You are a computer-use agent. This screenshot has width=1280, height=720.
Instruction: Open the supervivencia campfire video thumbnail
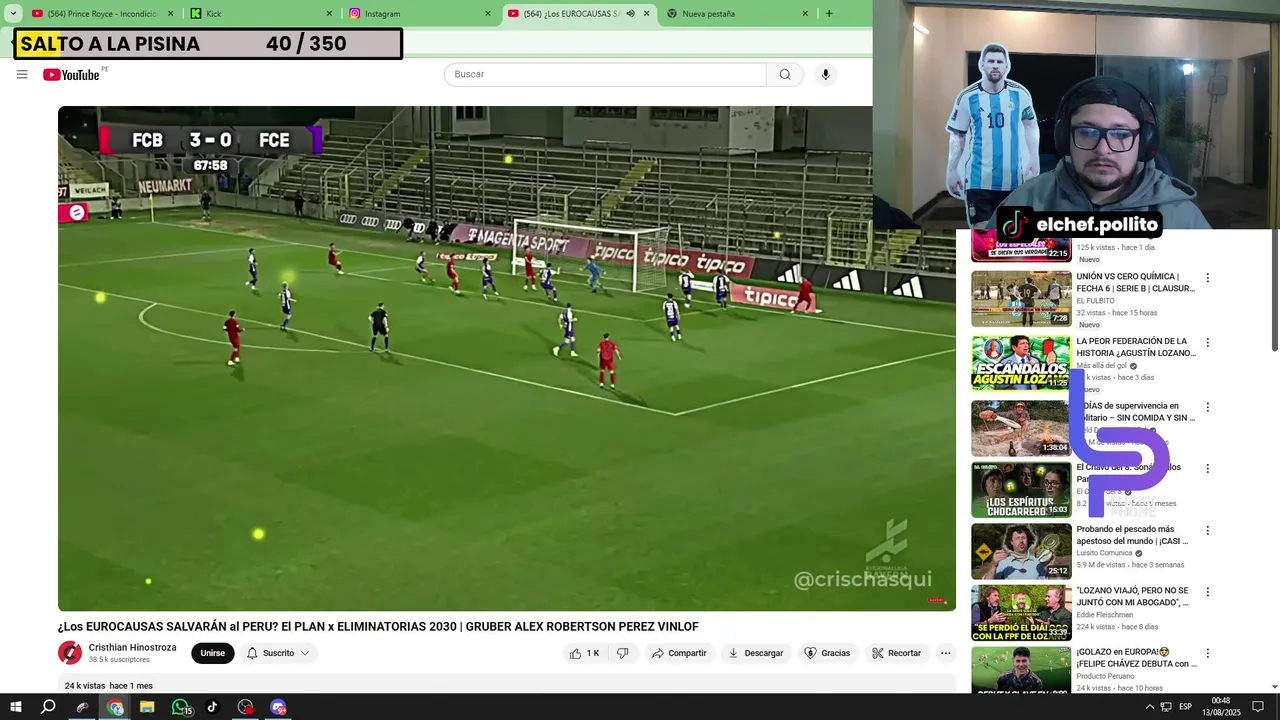1021,428
